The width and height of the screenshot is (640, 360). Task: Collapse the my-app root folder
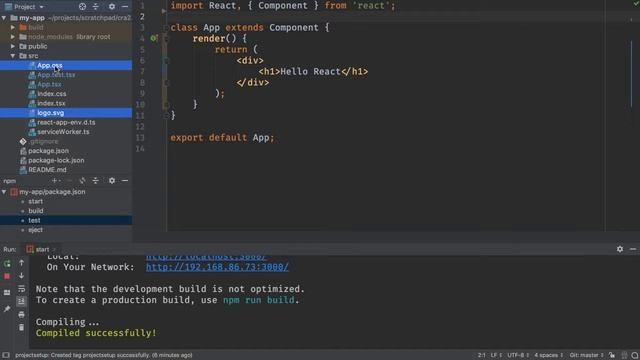[x=4, y=18]
